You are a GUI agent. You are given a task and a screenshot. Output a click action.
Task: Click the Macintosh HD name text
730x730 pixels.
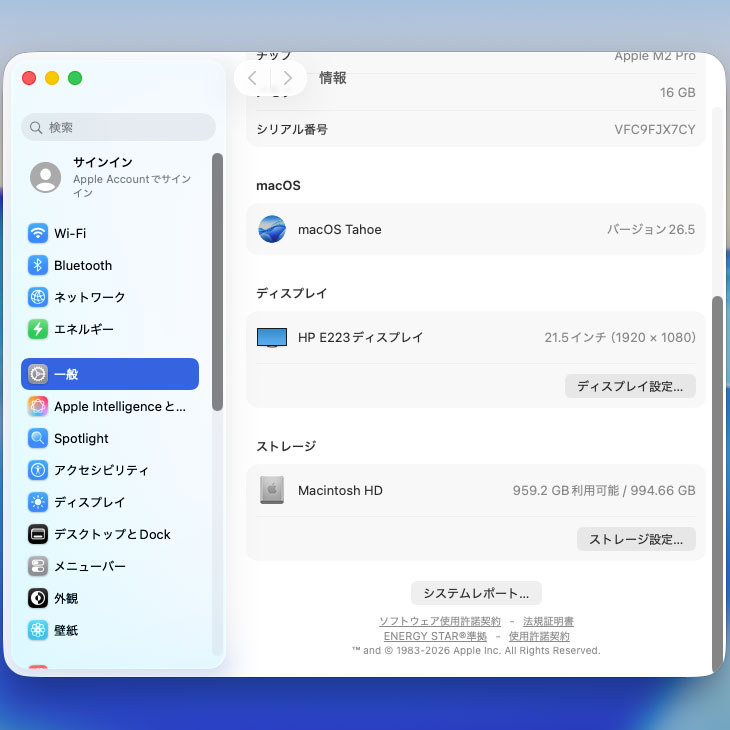click(x=340, y=490)
